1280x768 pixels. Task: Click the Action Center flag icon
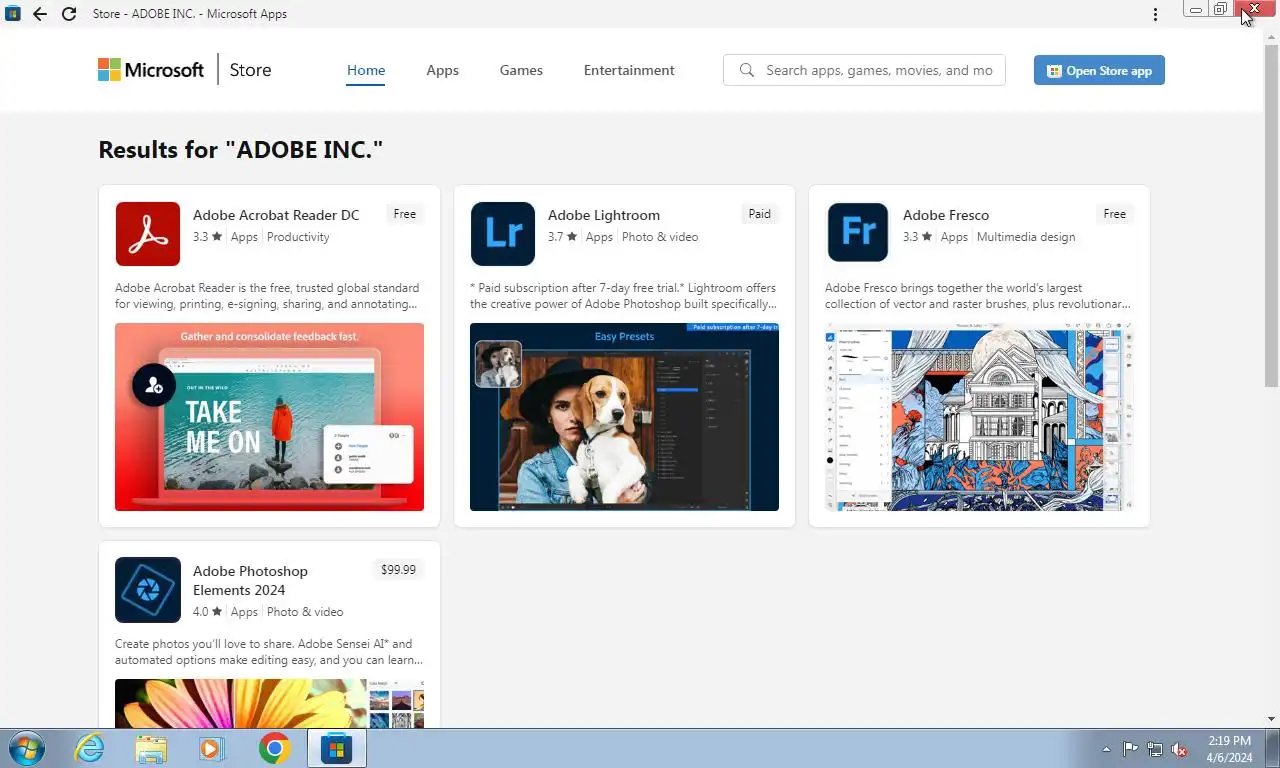(x=1130, y=749)
